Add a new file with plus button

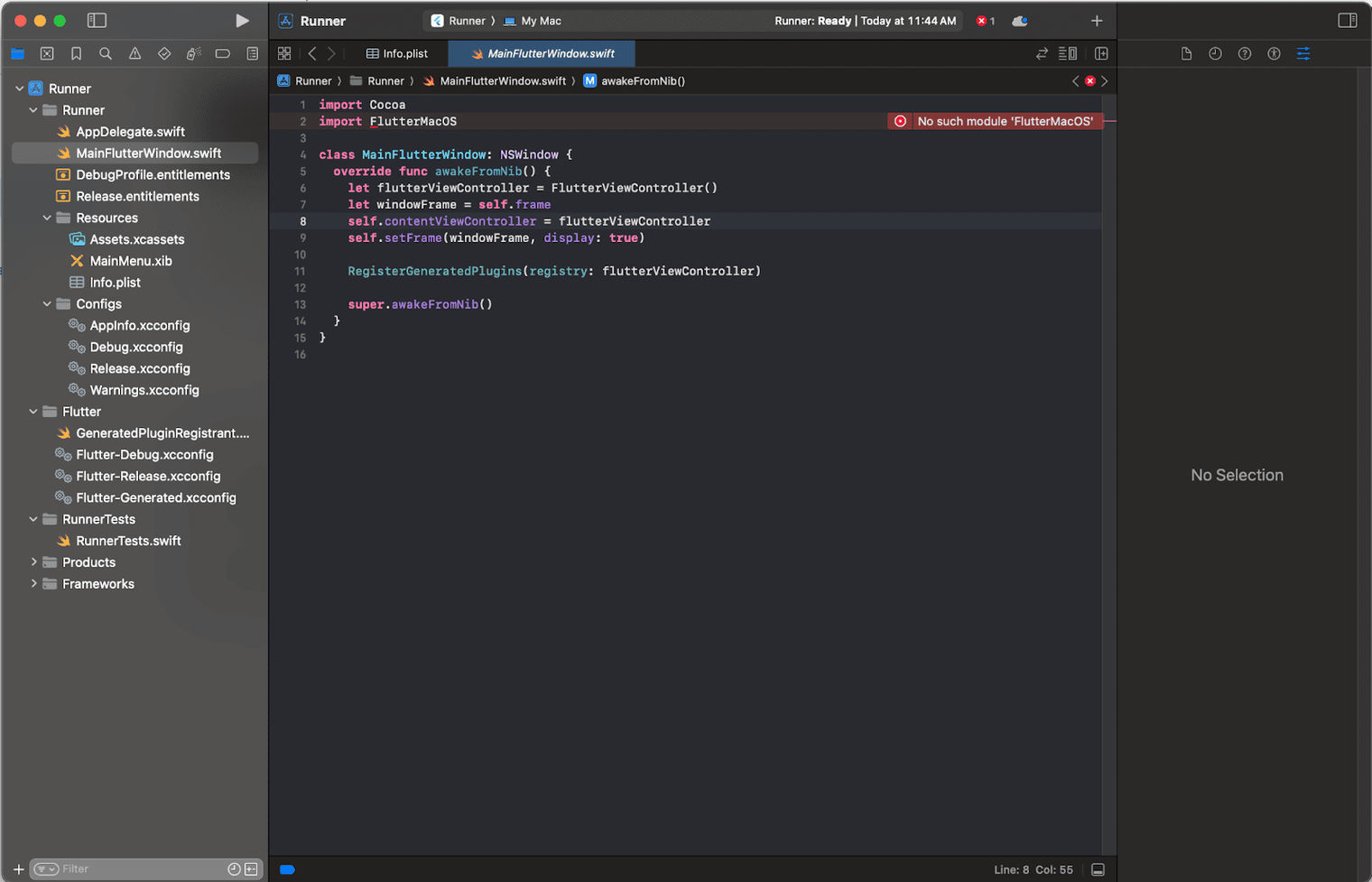pos(18,869)
